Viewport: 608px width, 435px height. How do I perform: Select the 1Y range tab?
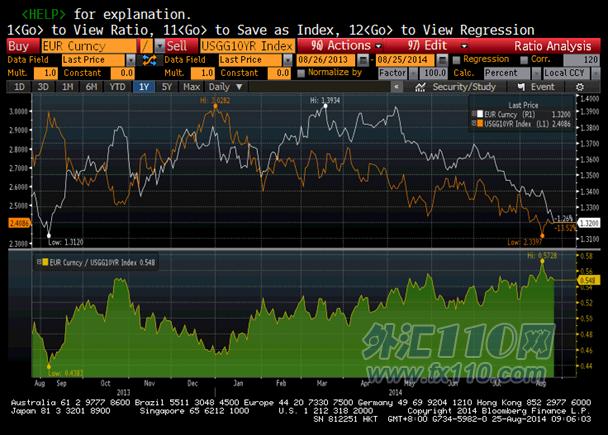point(144,87)
